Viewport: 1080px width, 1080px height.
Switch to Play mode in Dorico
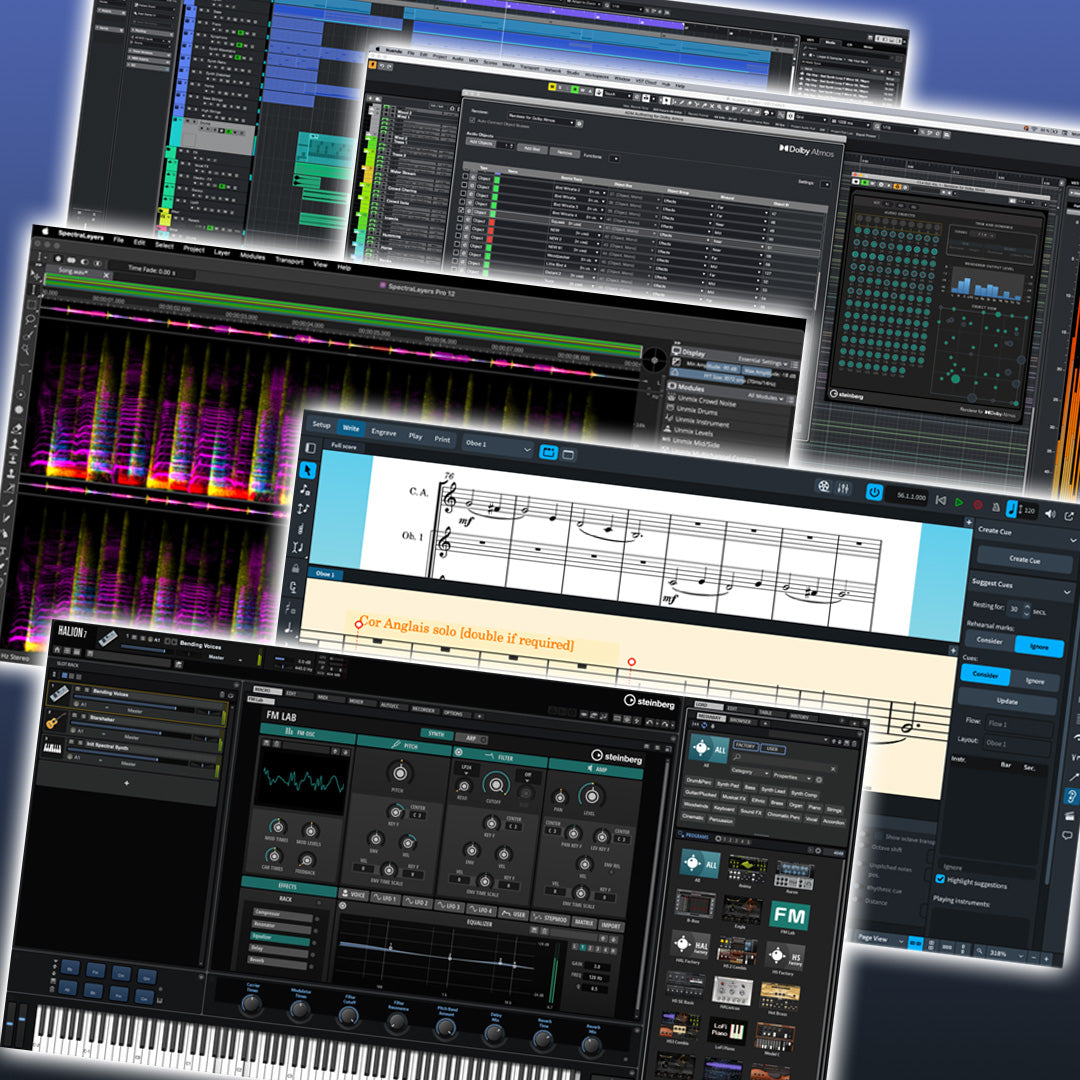tap(415, 435)
